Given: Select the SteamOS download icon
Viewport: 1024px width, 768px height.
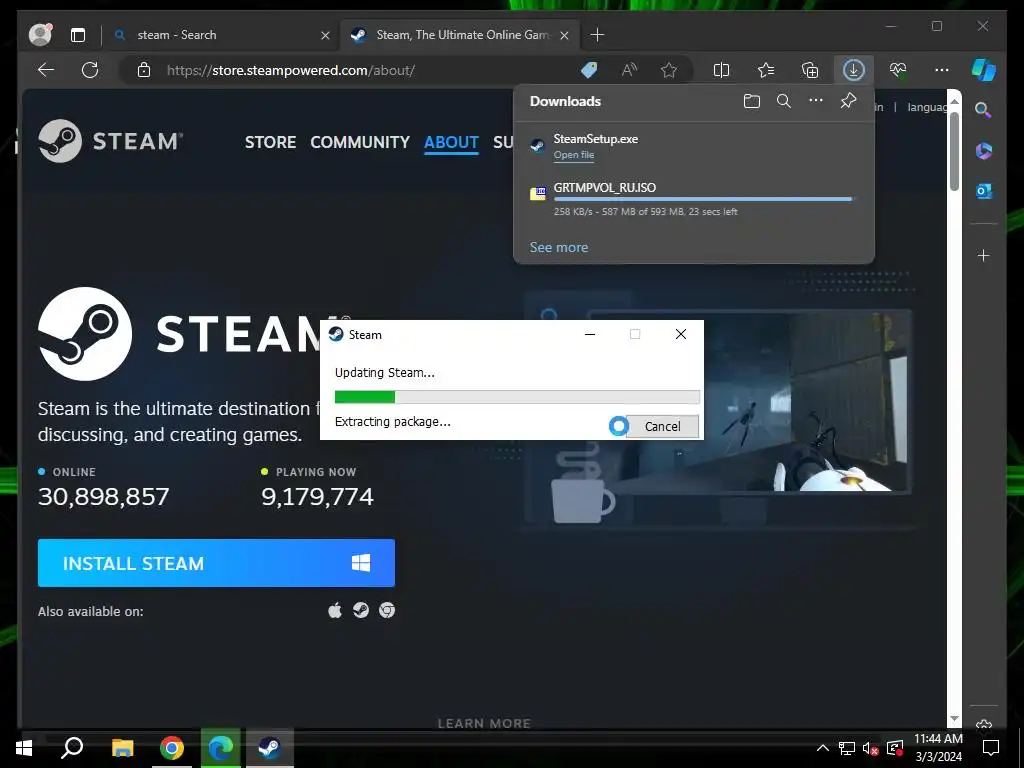Looking at the screenshot, I should coord(360,610).
